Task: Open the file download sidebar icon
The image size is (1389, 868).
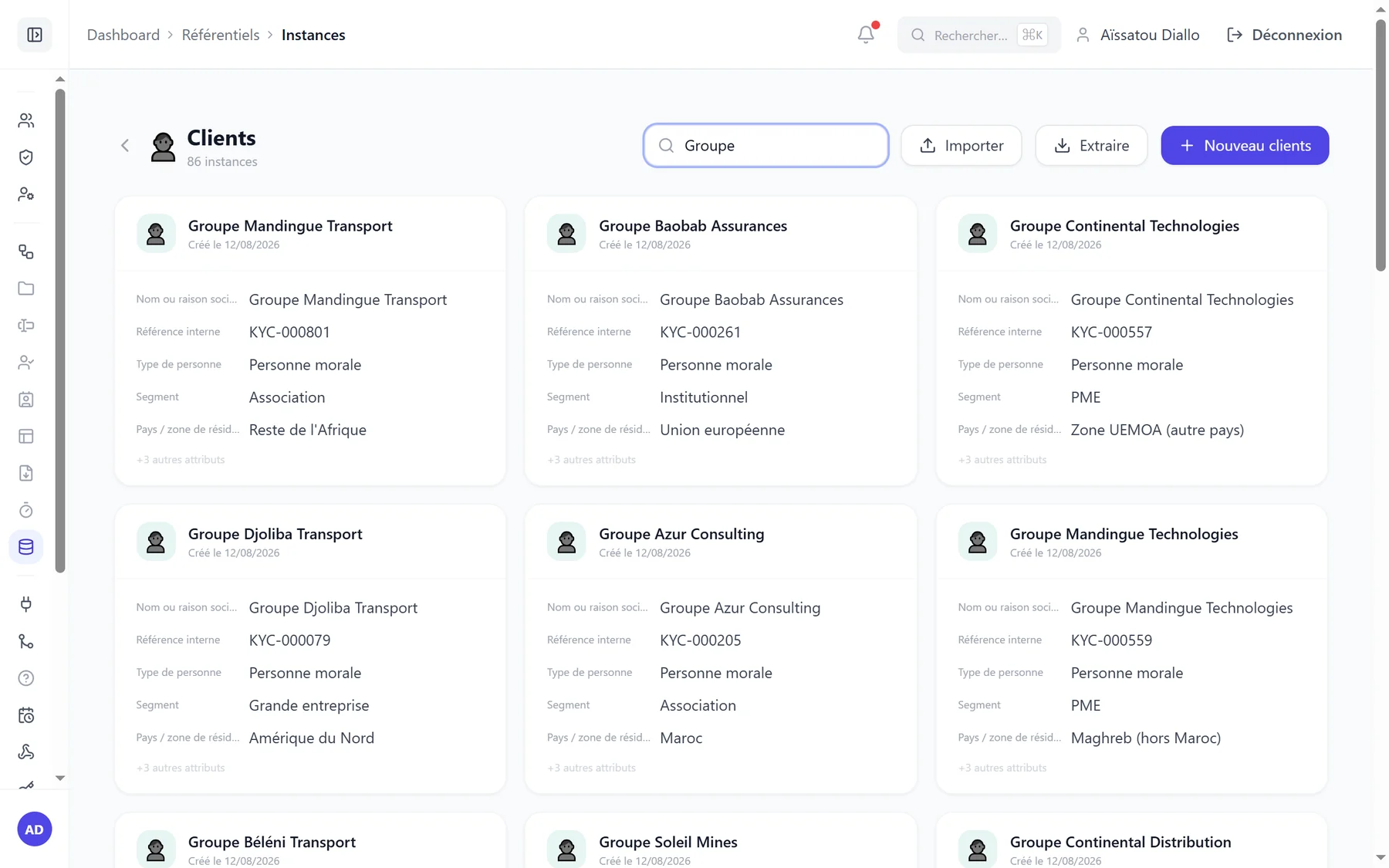Action: tap(26, 474)
